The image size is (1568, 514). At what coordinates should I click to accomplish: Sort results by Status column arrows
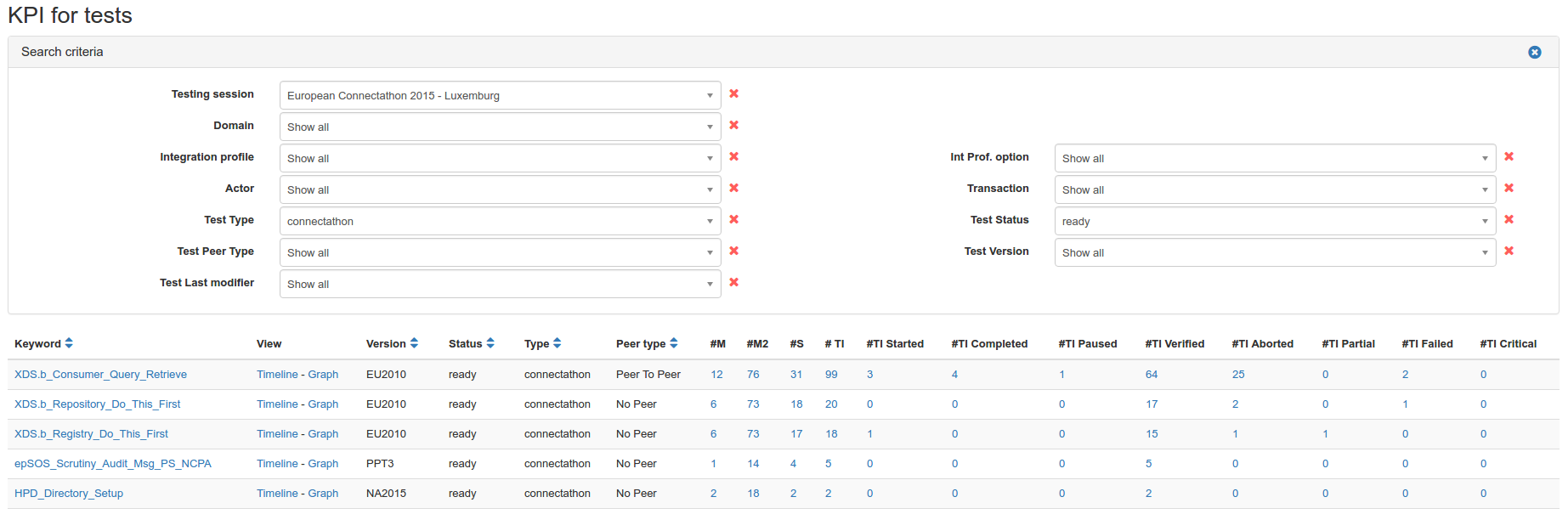point(490,343)
